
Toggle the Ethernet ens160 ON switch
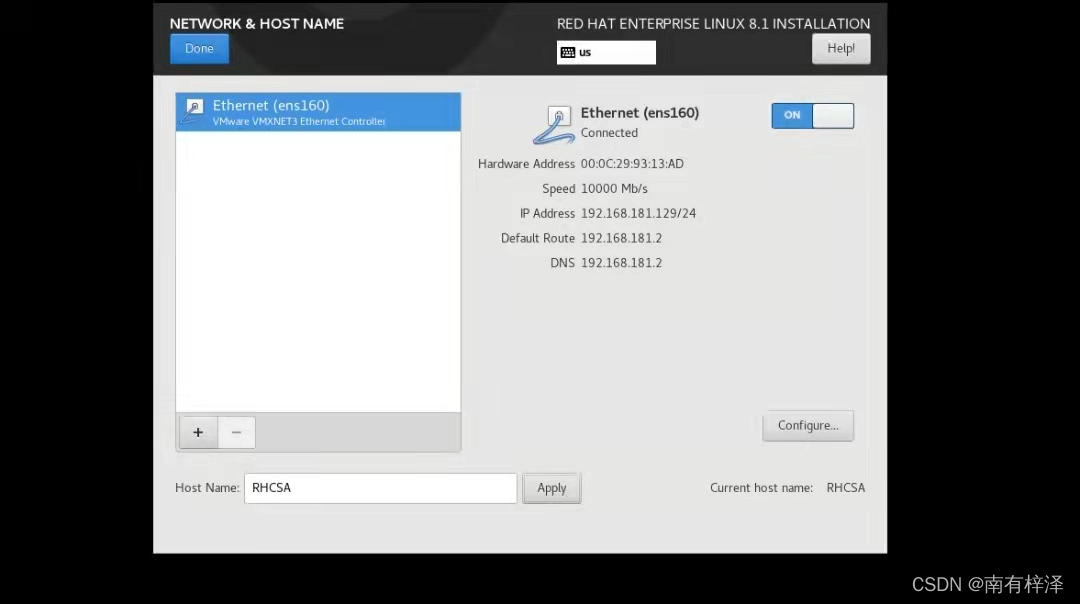tap(813, 116)
